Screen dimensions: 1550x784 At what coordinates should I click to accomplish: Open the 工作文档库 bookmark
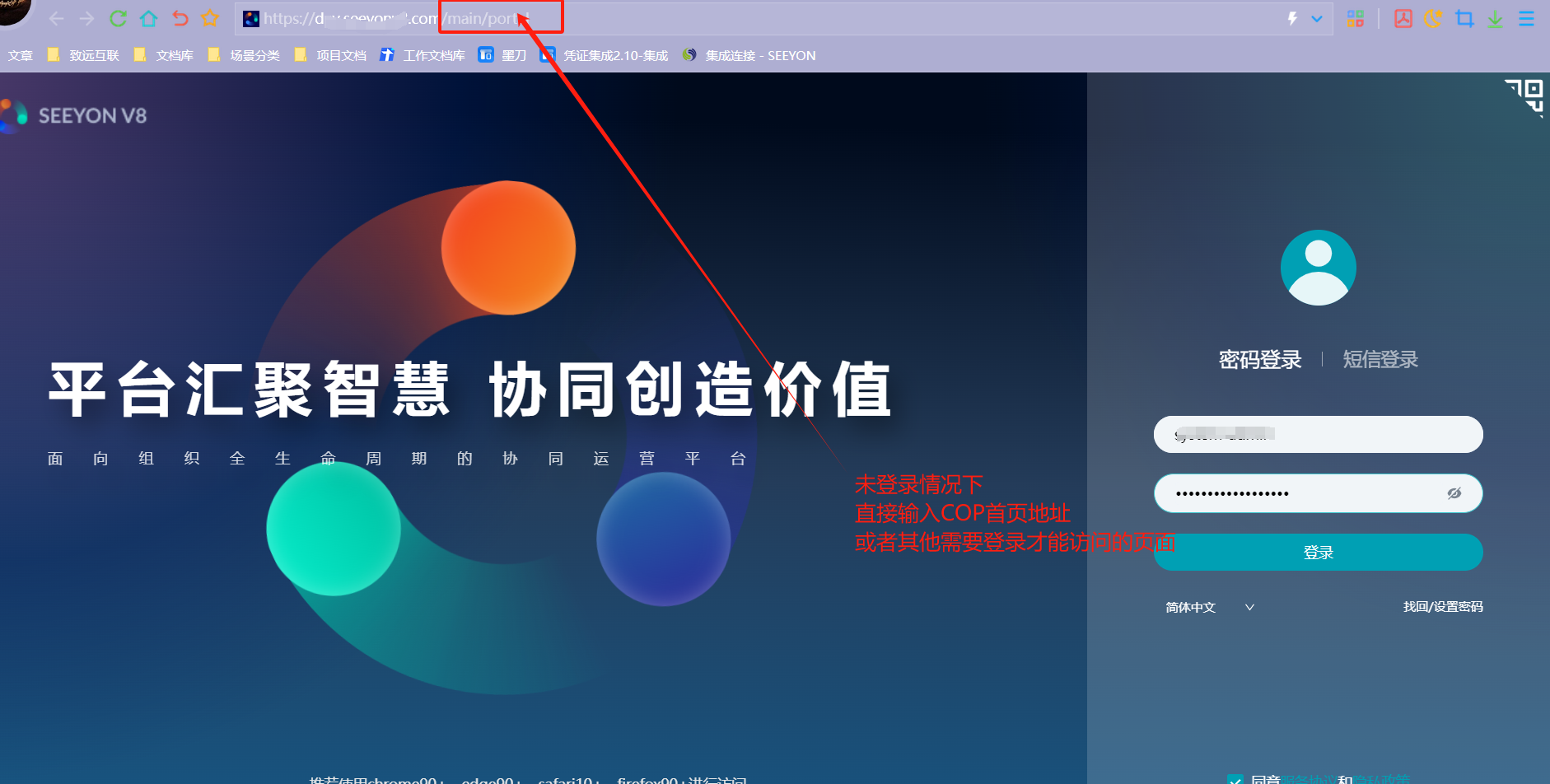[x=423, y=55]
